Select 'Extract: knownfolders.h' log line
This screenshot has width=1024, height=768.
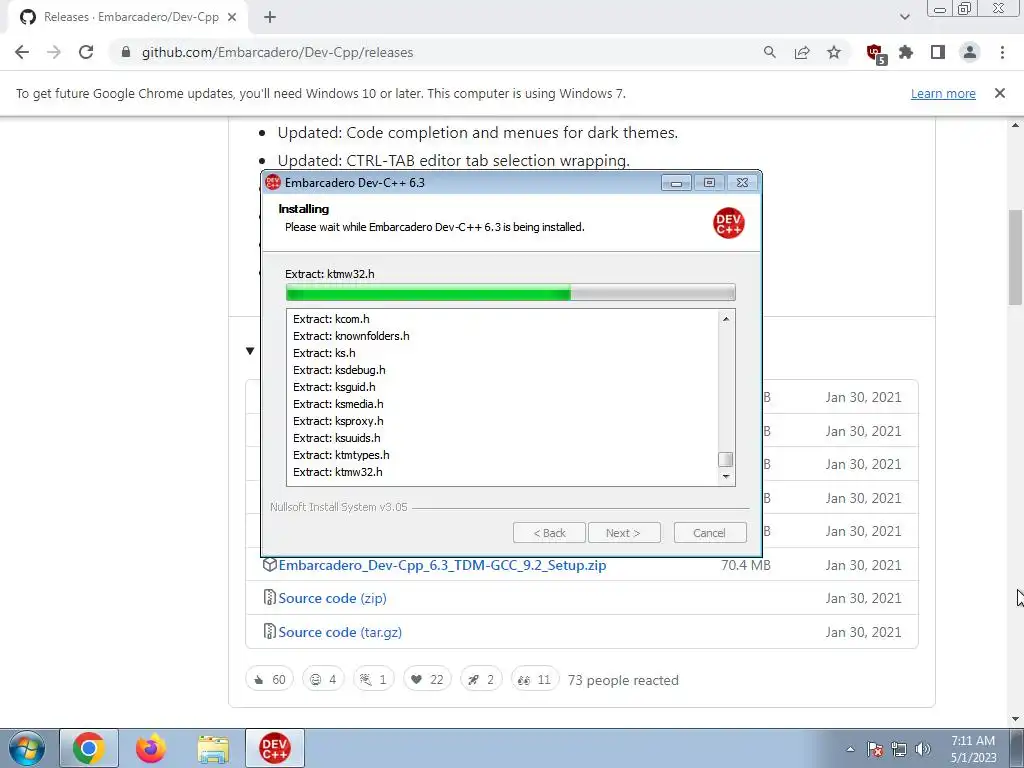[351, 336]
